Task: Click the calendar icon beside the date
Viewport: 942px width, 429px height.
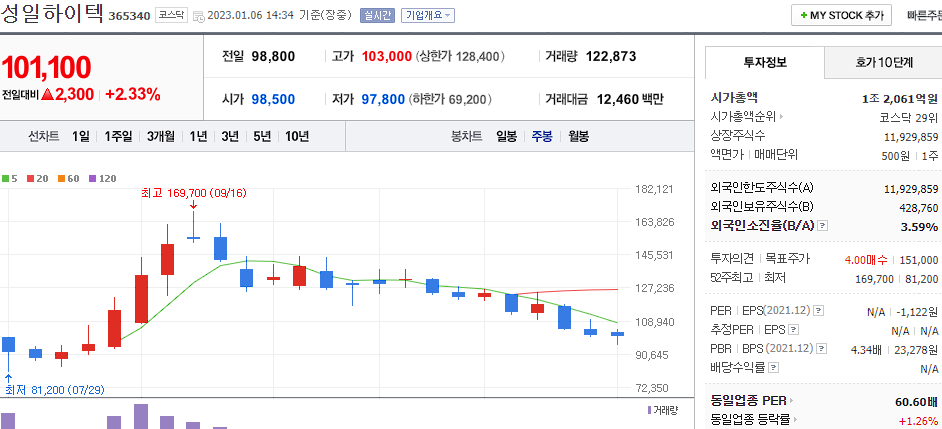Action: point(199,16)
